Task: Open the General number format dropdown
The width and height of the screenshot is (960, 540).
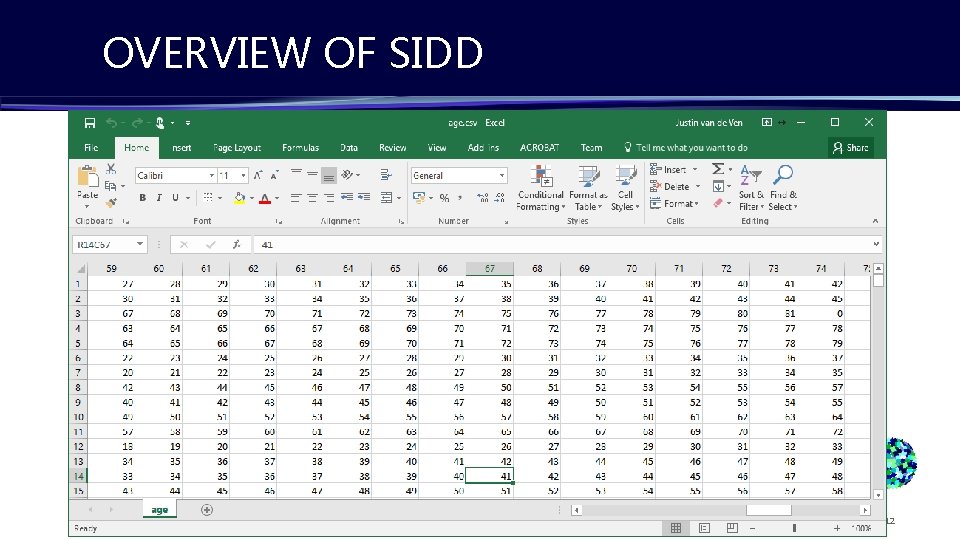Action: coord(502,176)
